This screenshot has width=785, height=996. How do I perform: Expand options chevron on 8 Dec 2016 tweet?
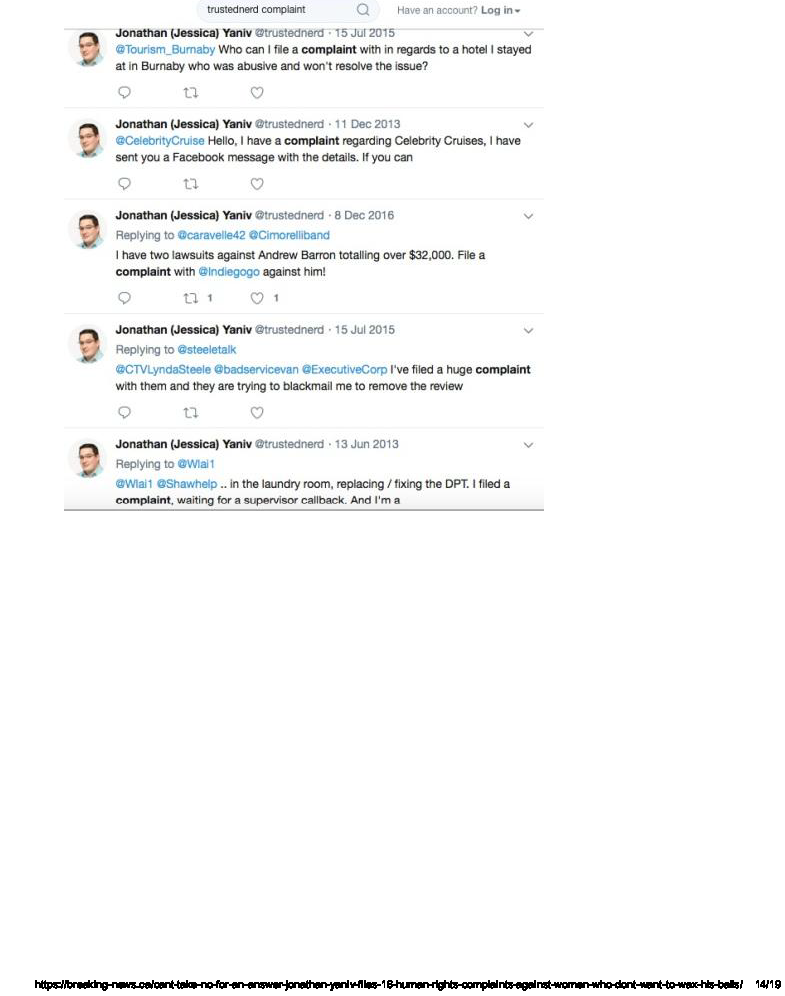click(528, 217)
